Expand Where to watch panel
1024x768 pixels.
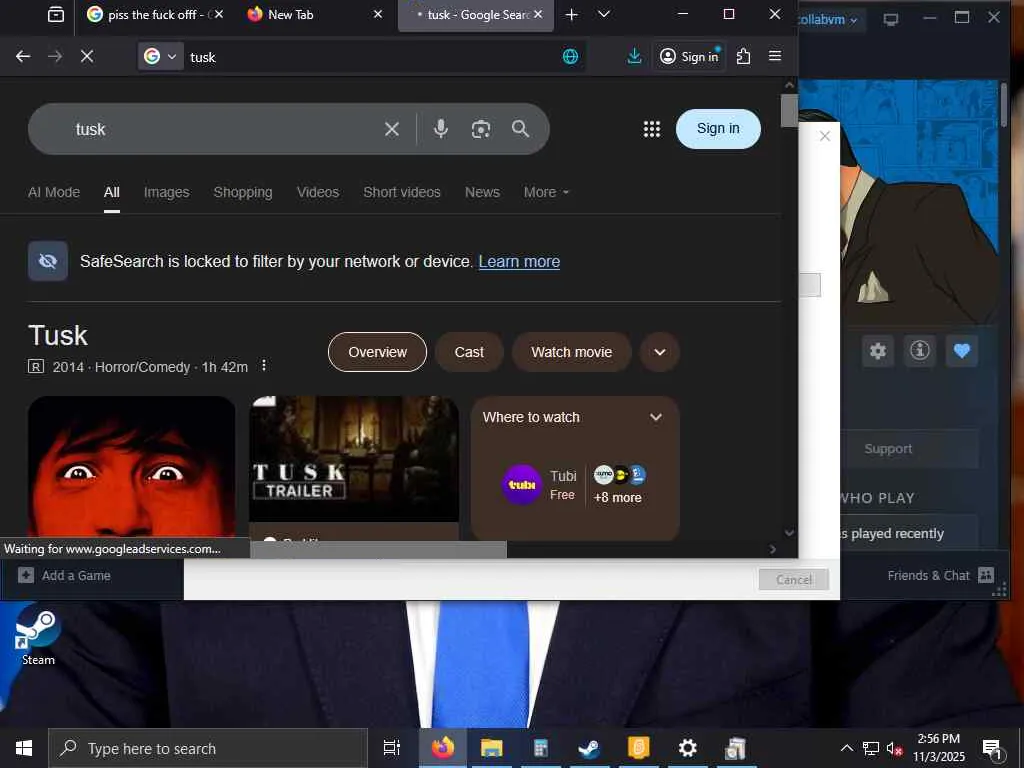click(656, 417)
